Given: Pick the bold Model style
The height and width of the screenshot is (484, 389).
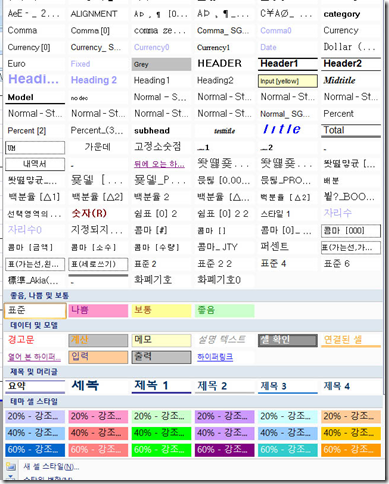Looking at the screenshot, I should click(35, 98).
